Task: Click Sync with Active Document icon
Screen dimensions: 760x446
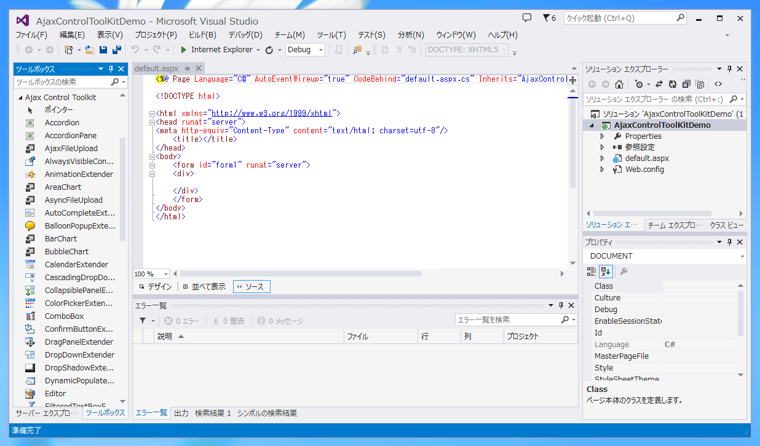Action: 659,84
